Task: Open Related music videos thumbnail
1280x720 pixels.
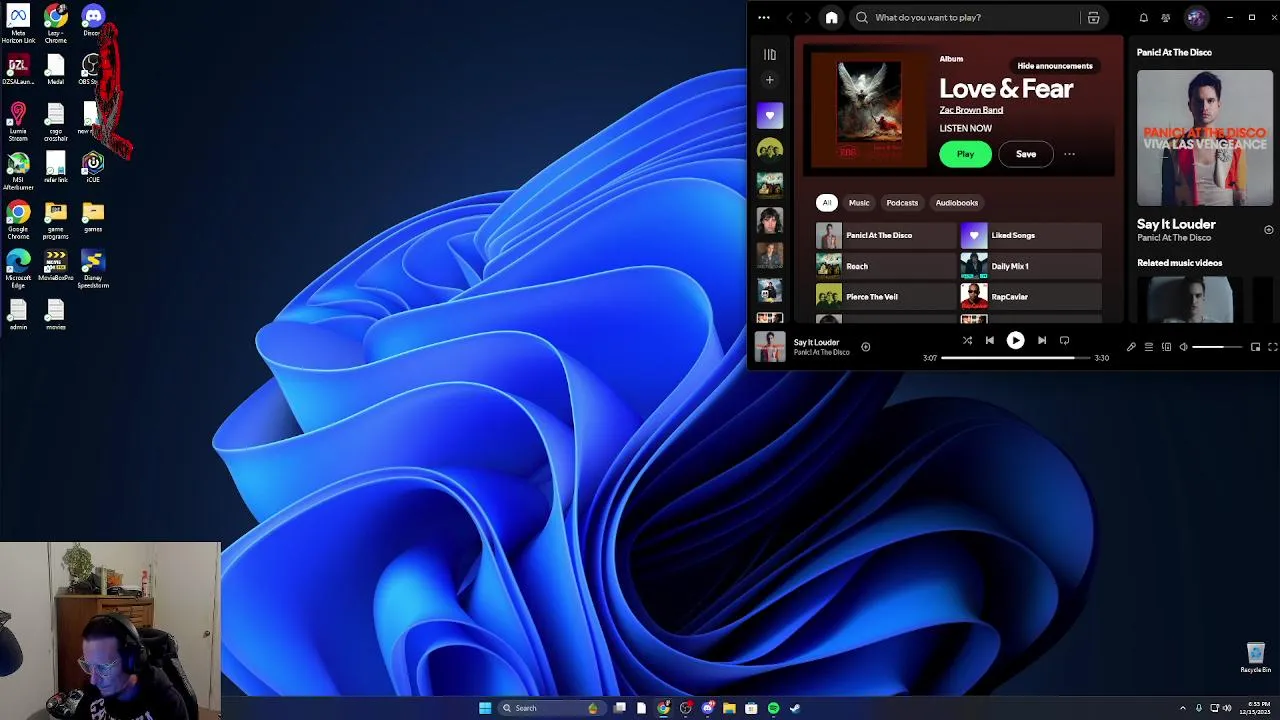Action: (1190, 300)
